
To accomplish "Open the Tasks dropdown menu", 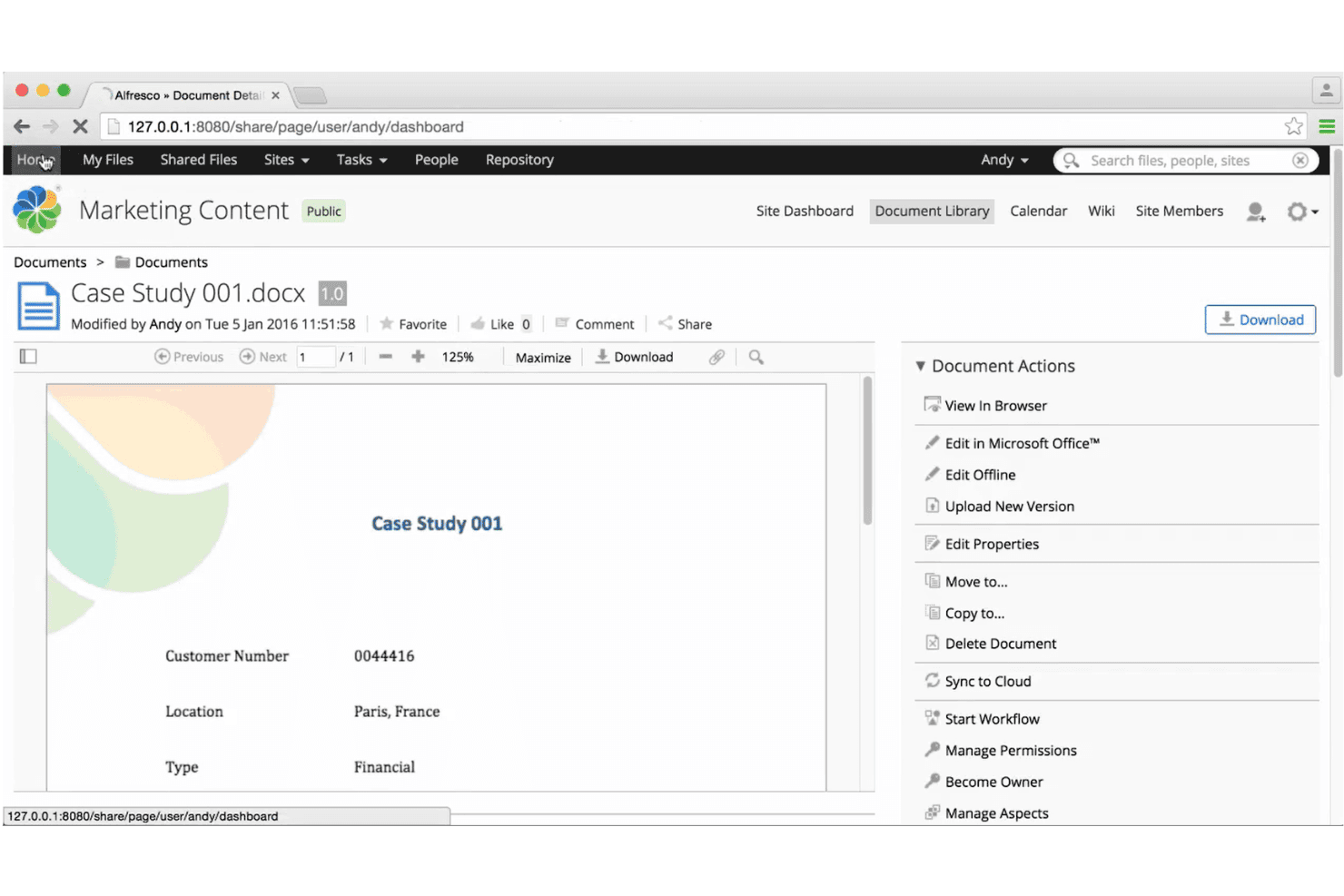I will (362, 160).
